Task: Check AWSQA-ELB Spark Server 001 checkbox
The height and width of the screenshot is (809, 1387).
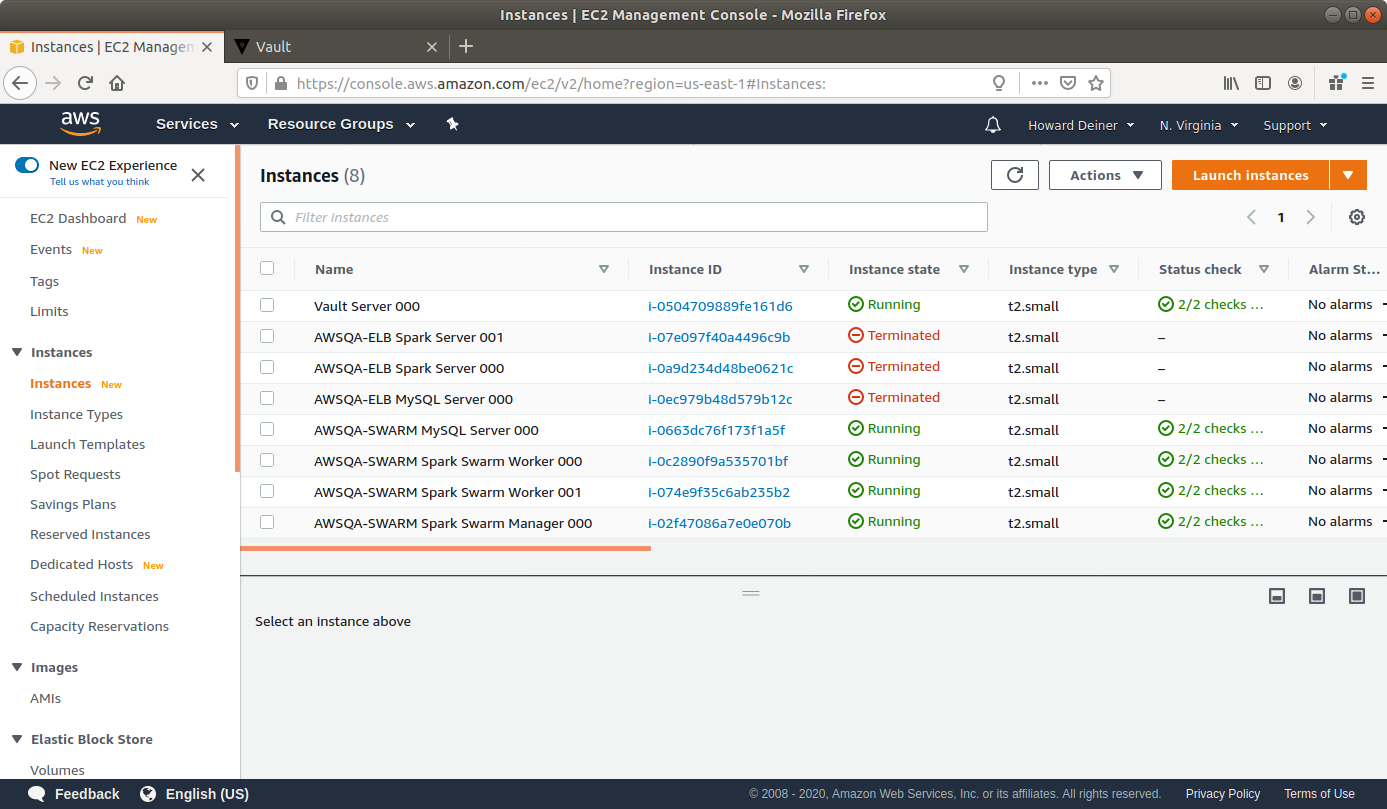Action: coord(267,336)
